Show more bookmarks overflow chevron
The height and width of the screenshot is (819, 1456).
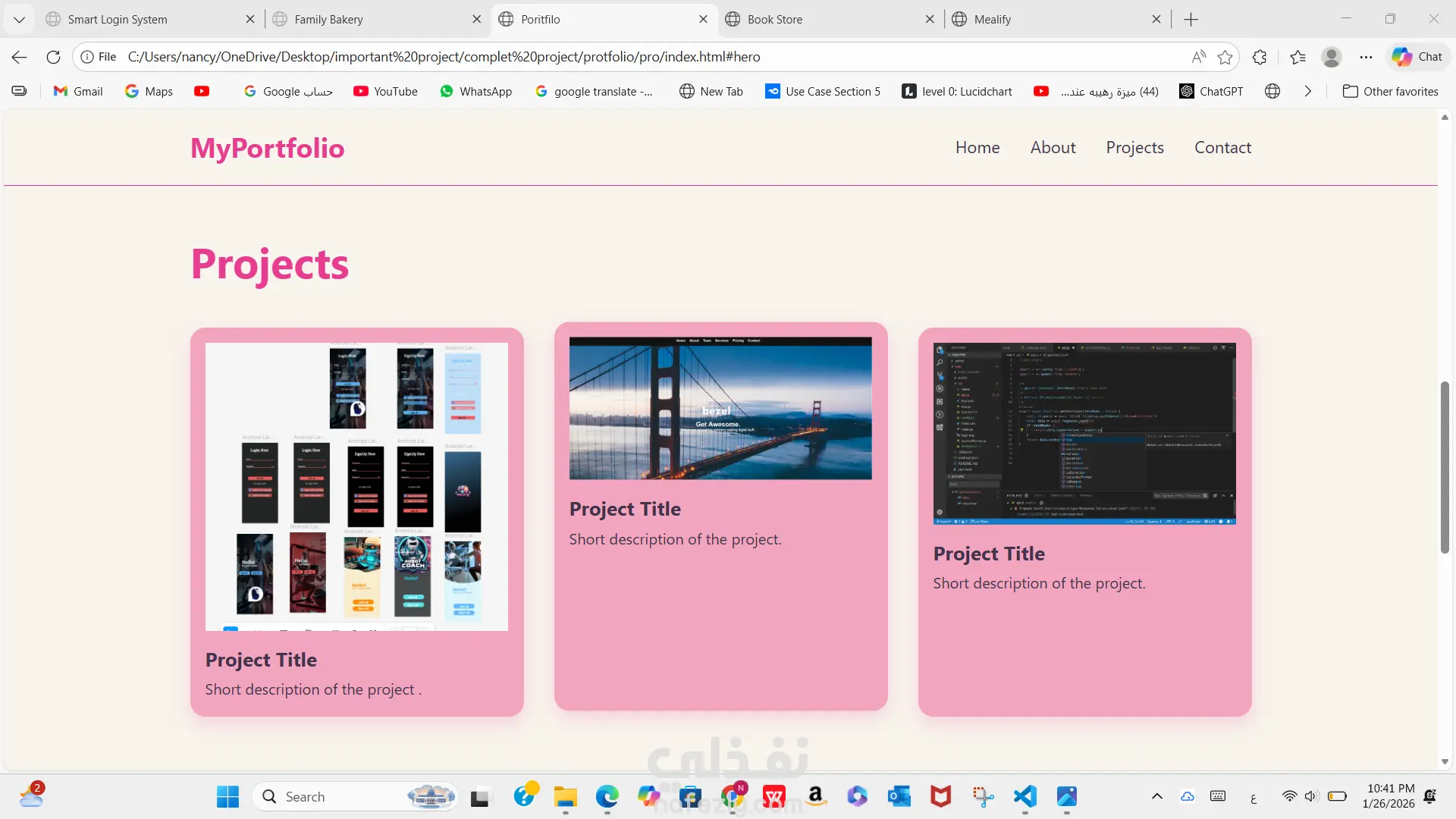[x=1307, y=91]
